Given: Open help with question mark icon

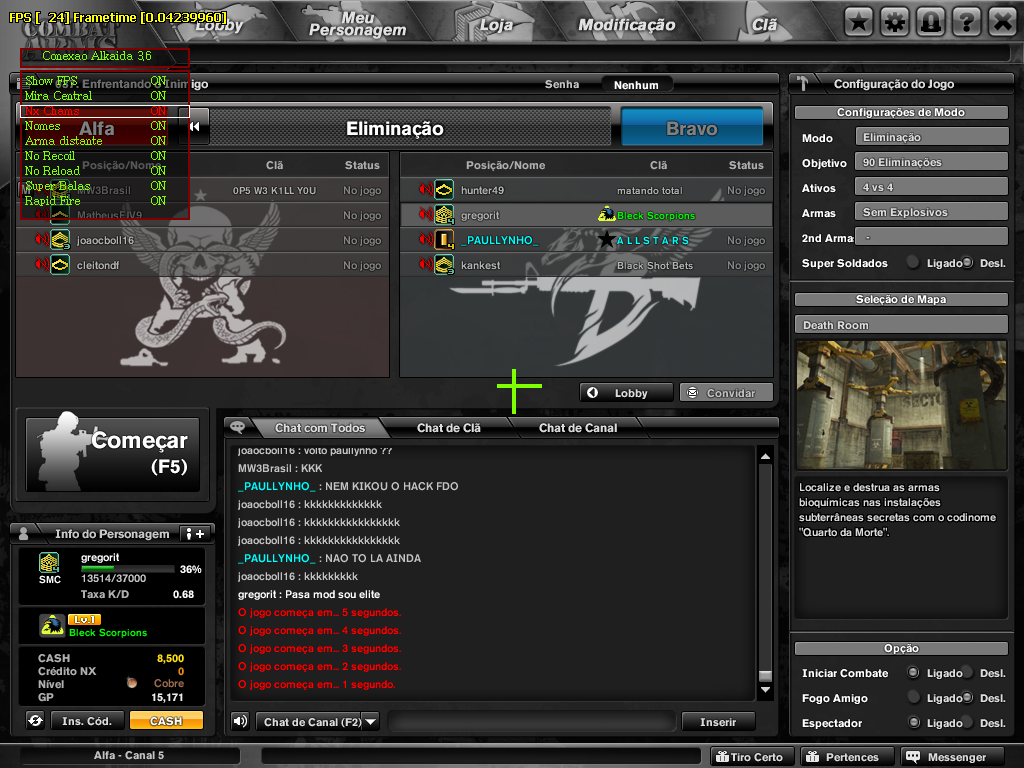Looking at the screenshot, I should (x=966, y=21).
